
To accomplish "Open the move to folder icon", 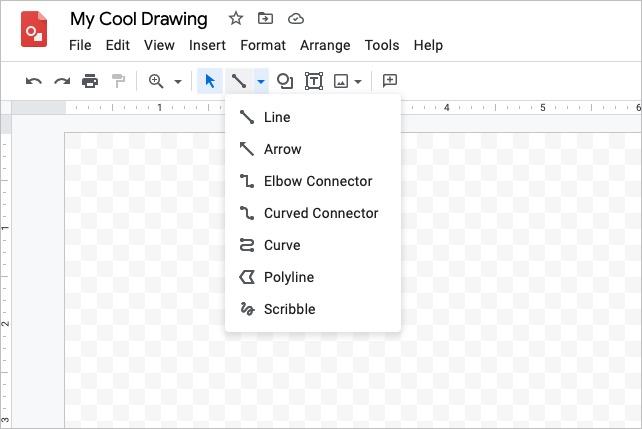I will pyautogui.click(x=265, y=18).
